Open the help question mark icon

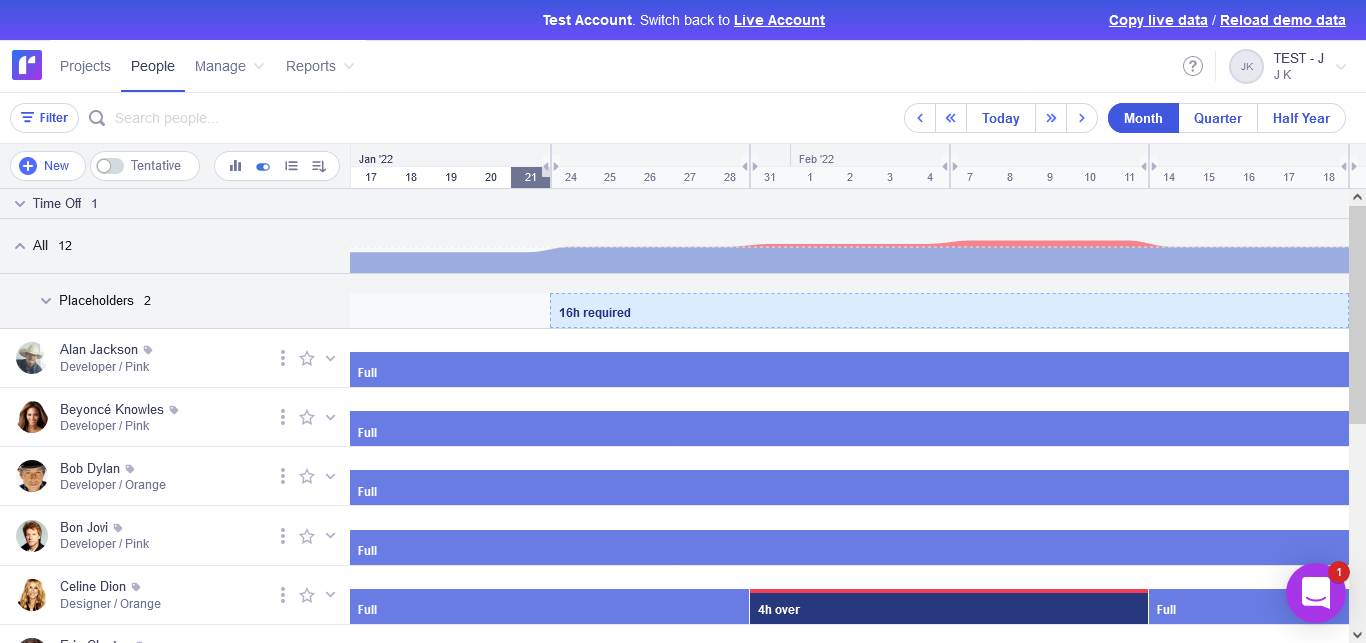tap(1193, 66)
